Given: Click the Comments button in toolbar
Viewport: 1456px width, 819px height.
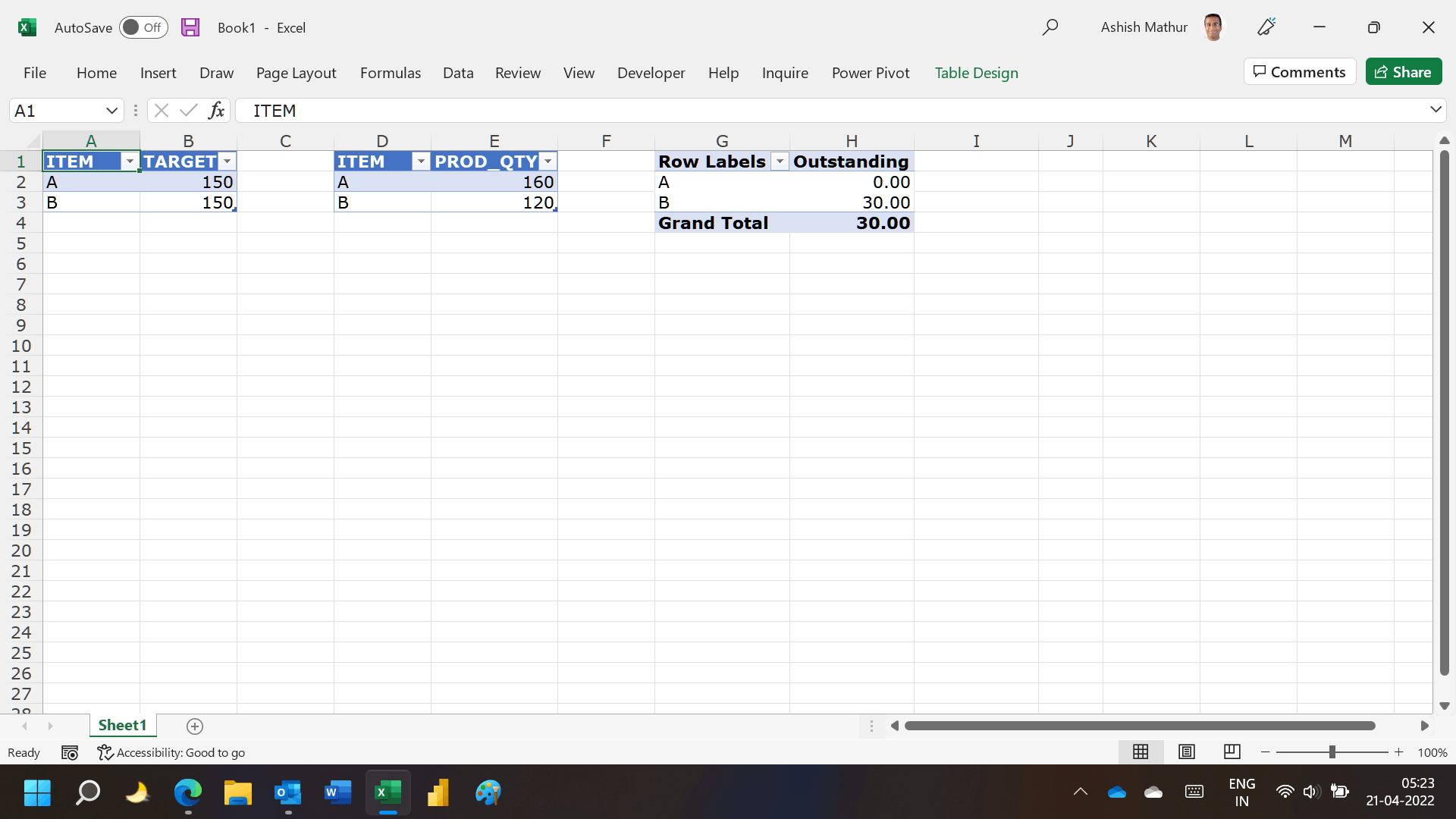Looking at the screenshot, I should 1299,72.
